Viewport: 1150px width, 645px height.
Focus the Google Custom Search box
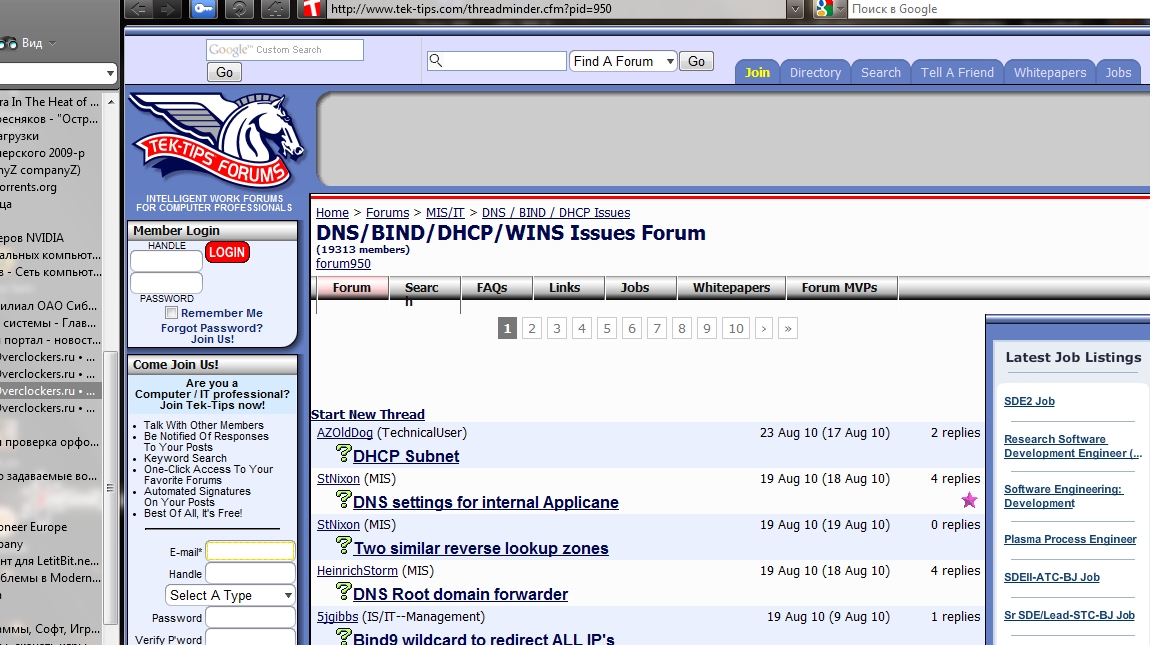point(285,50)
